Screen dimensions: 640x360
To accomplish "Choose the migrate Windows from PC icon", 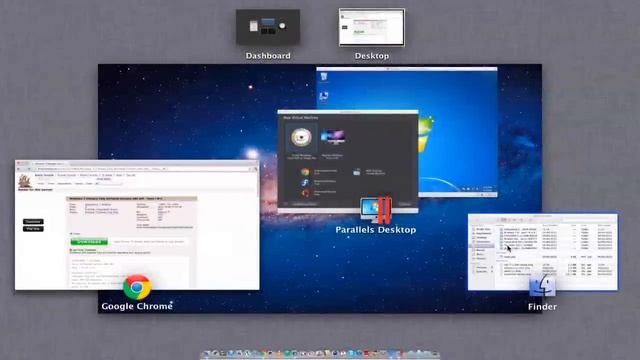I will tap(332, 137).
